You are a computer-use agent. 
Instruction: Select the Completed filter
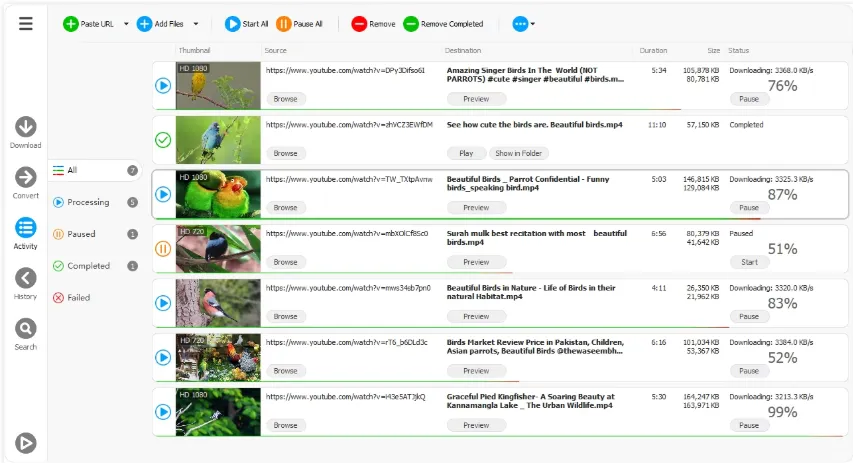point(95,266)
